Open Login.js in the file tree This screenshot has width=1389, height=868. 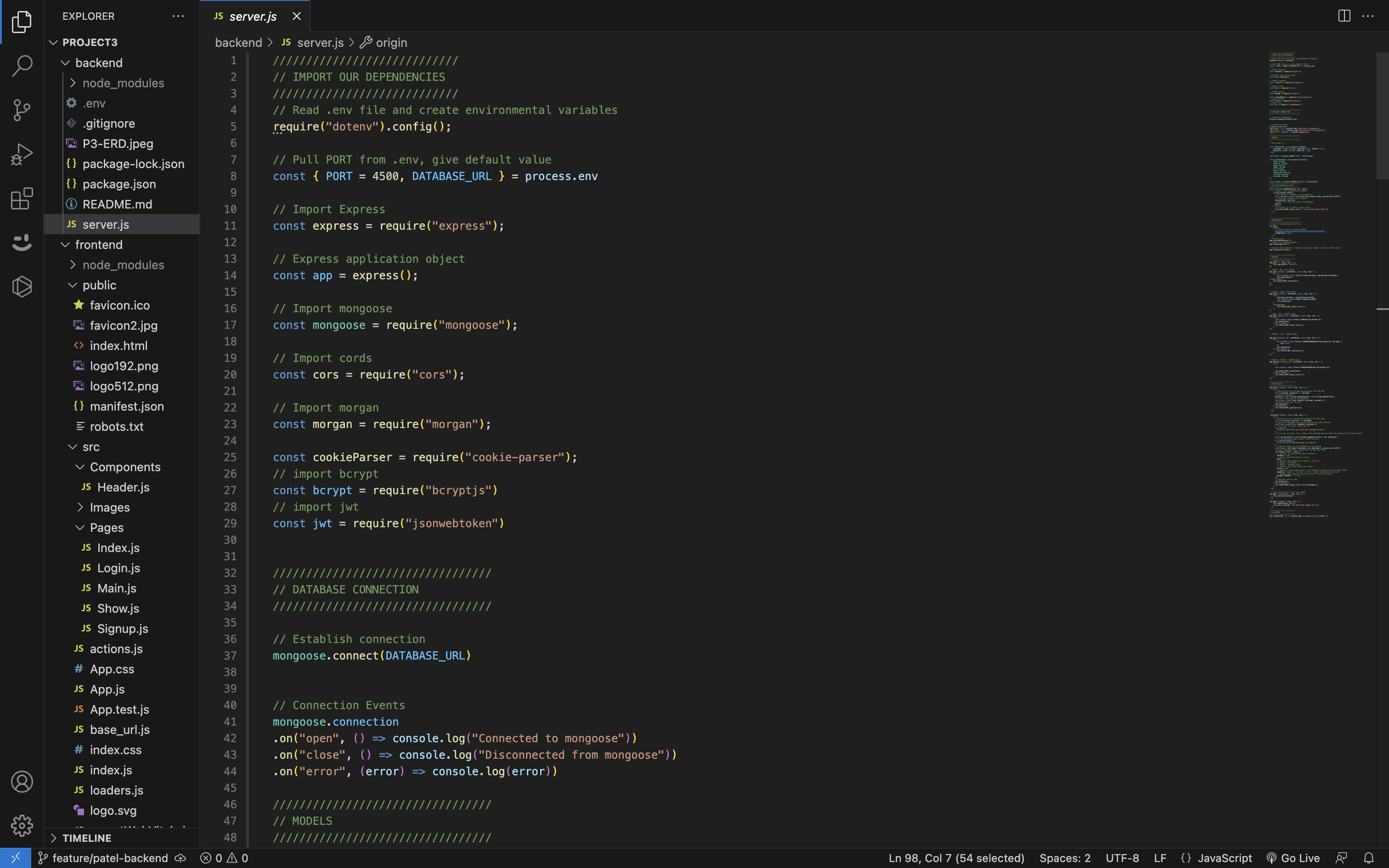pyautogui.click(x=118, y=568)
